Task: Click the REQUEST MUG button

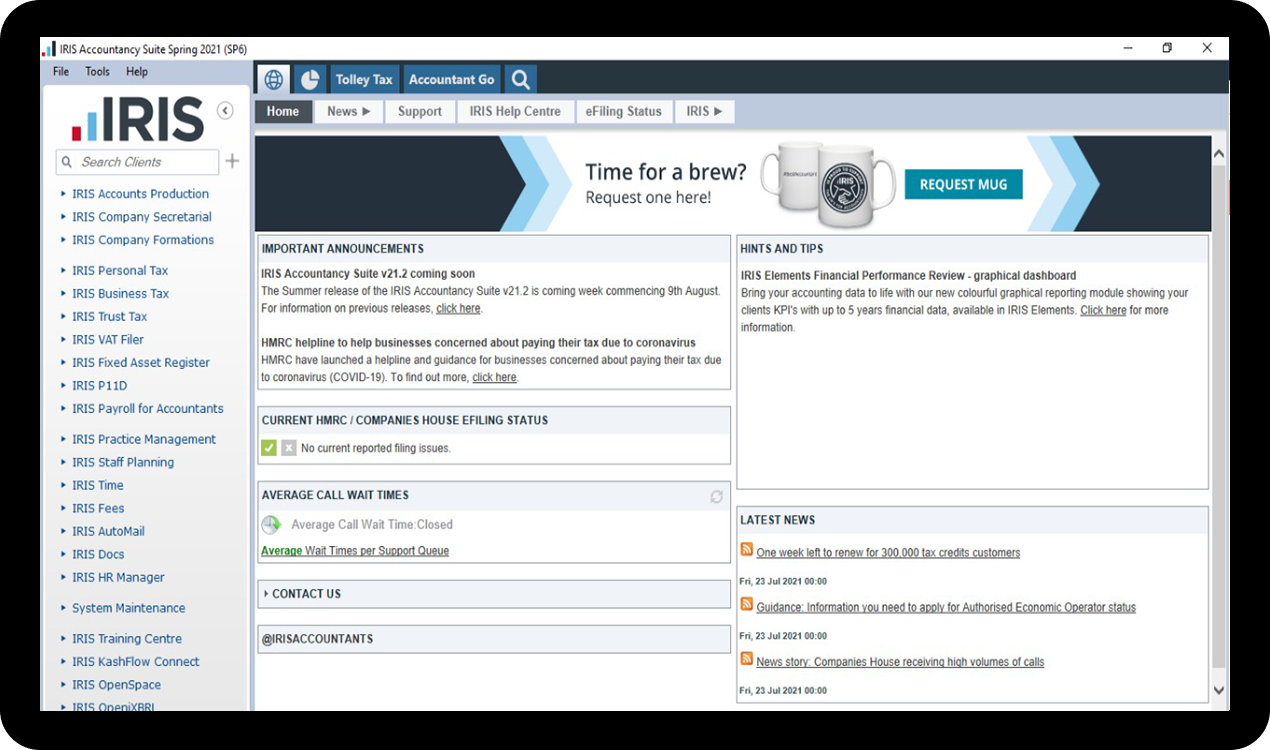Action: coord(963,184)
